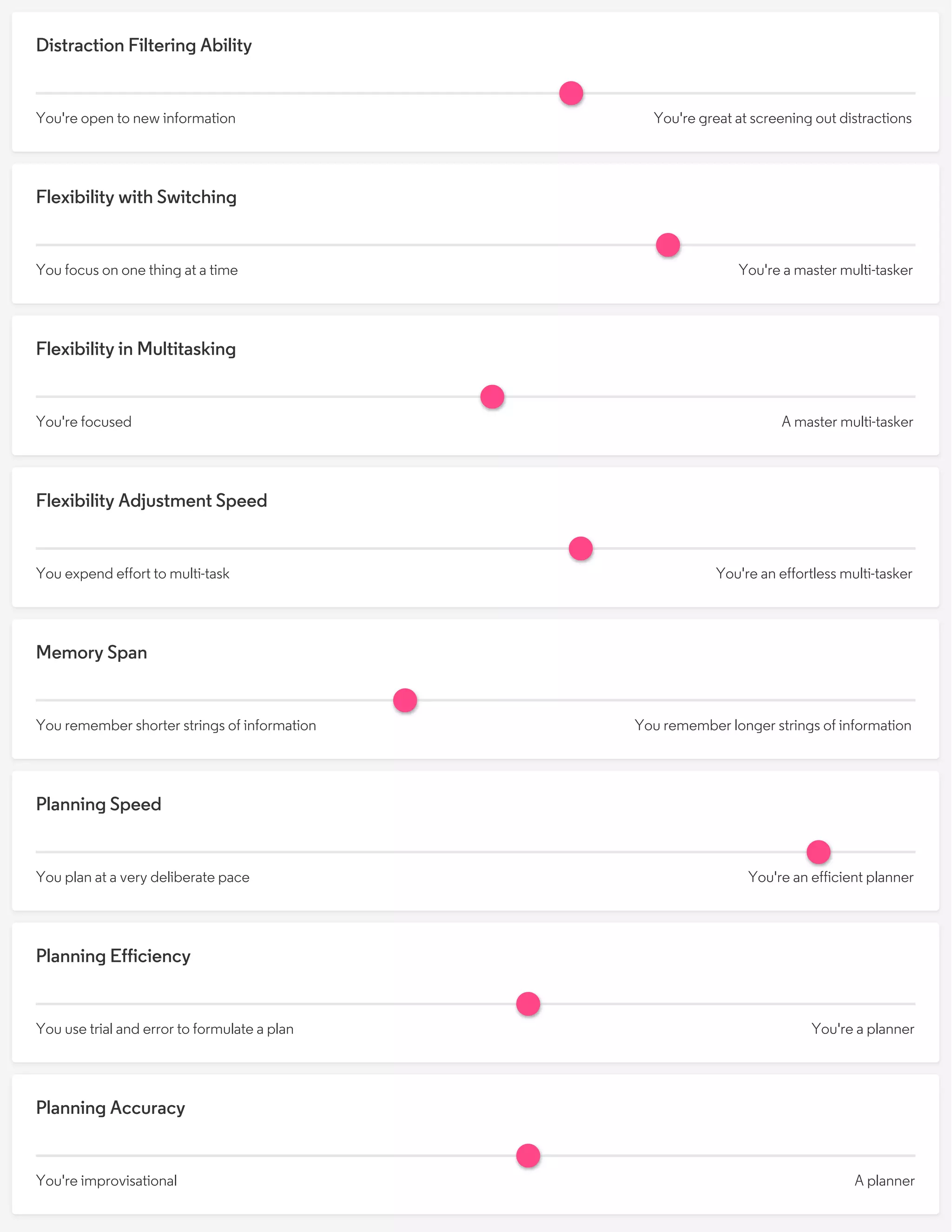
Task: Click 'You remember longer strings of information' text
Action: pos(773,725)
